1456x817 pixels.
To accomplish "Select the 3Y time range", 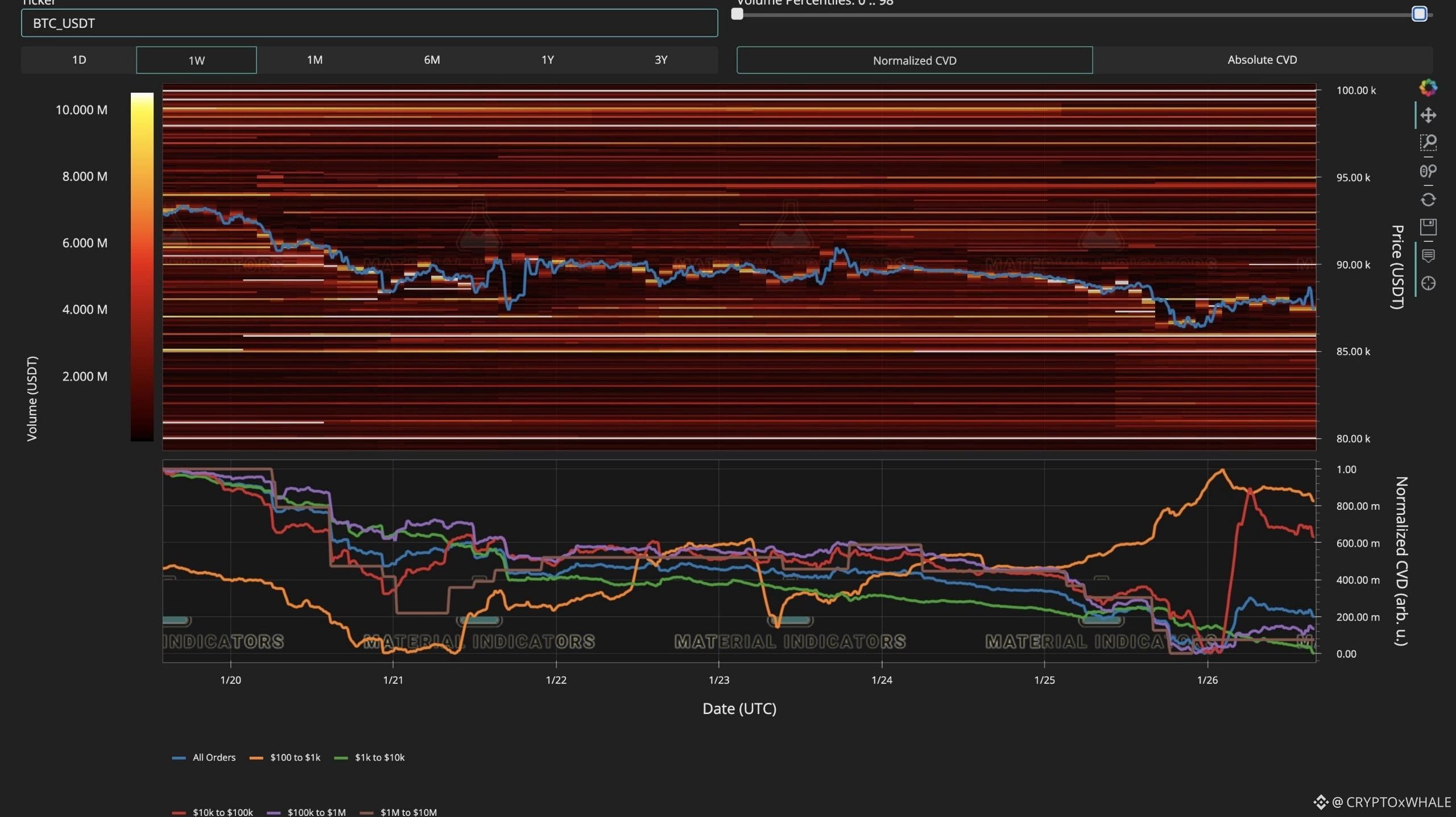I will [660, 60].
